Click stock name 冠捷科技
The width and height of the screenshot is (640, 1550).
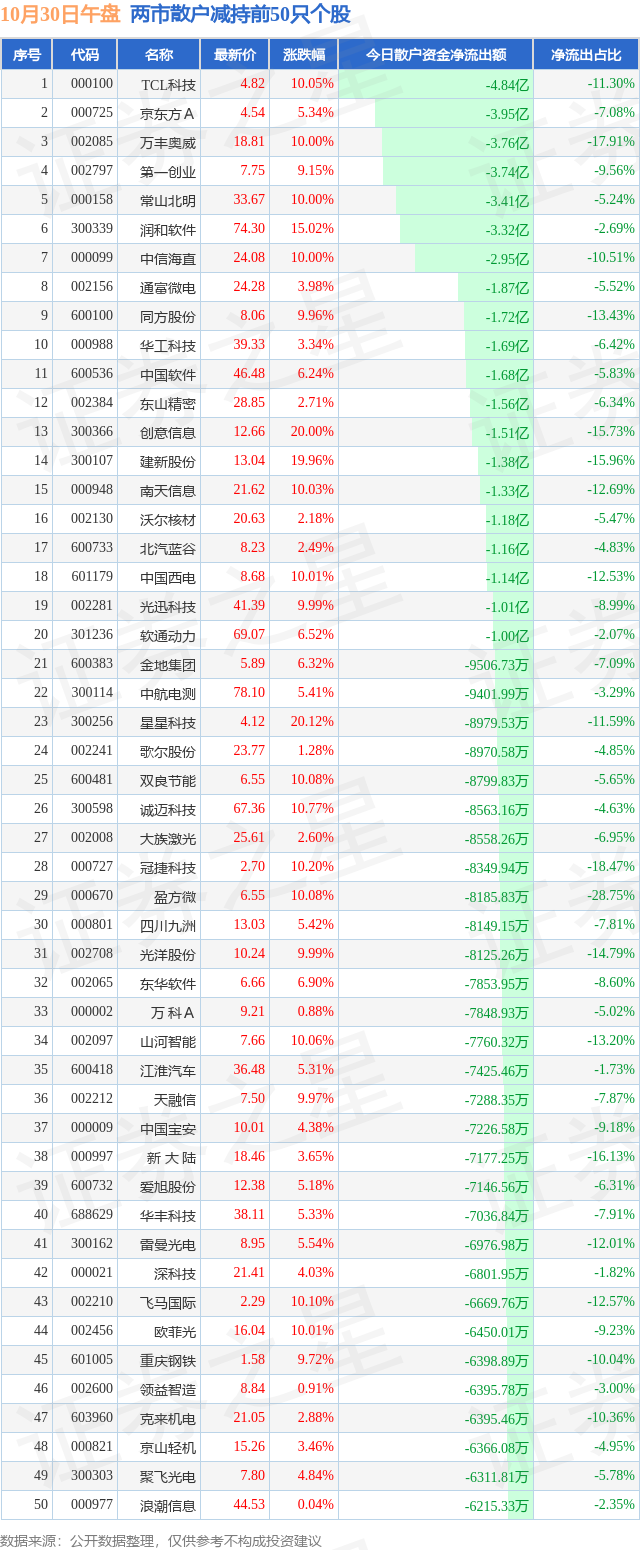point(168,867)
